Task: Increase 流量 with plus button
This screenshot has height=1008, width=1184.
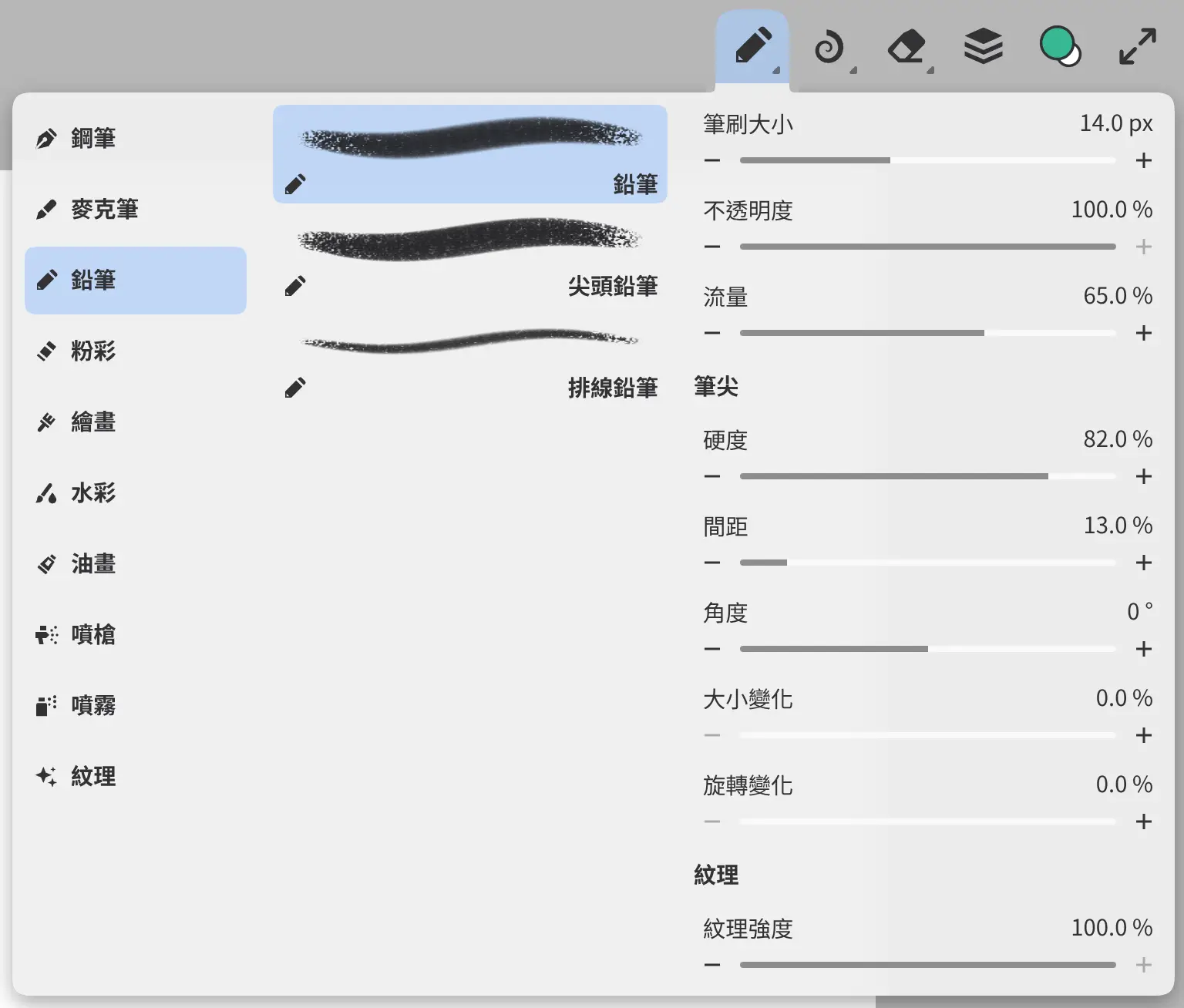Action: coord(1144,333)
